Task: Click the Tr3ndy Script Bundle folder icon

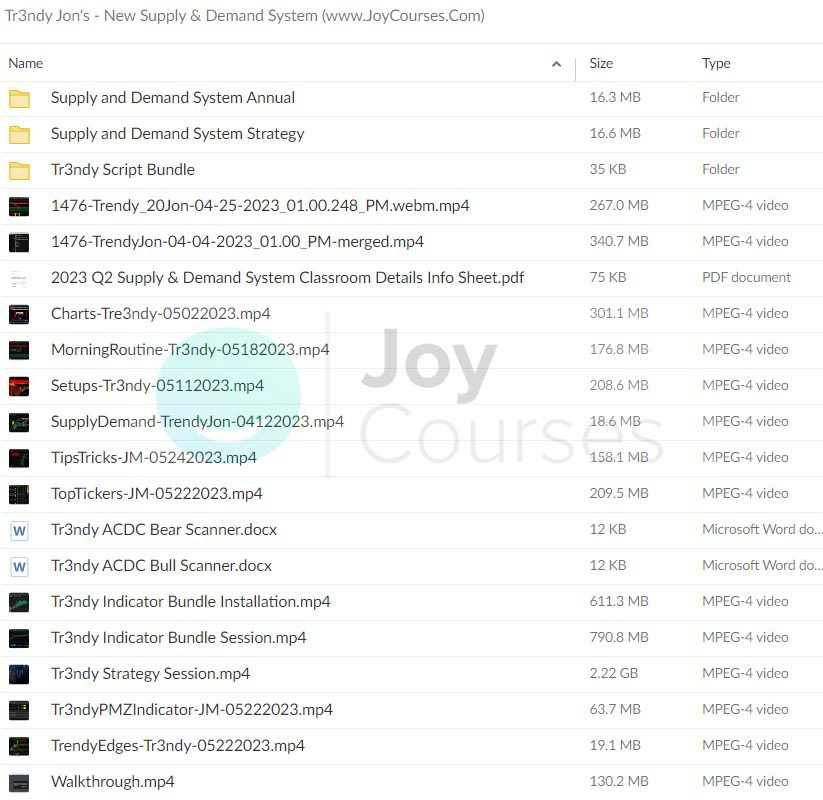Action: (x=19, y=170)
